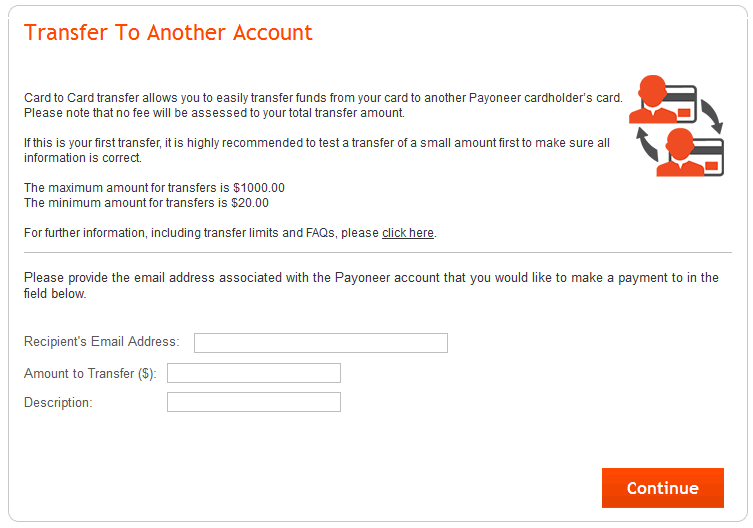
Task: Select the Amount to Transfer ($) field
Action: pos(254,373)
